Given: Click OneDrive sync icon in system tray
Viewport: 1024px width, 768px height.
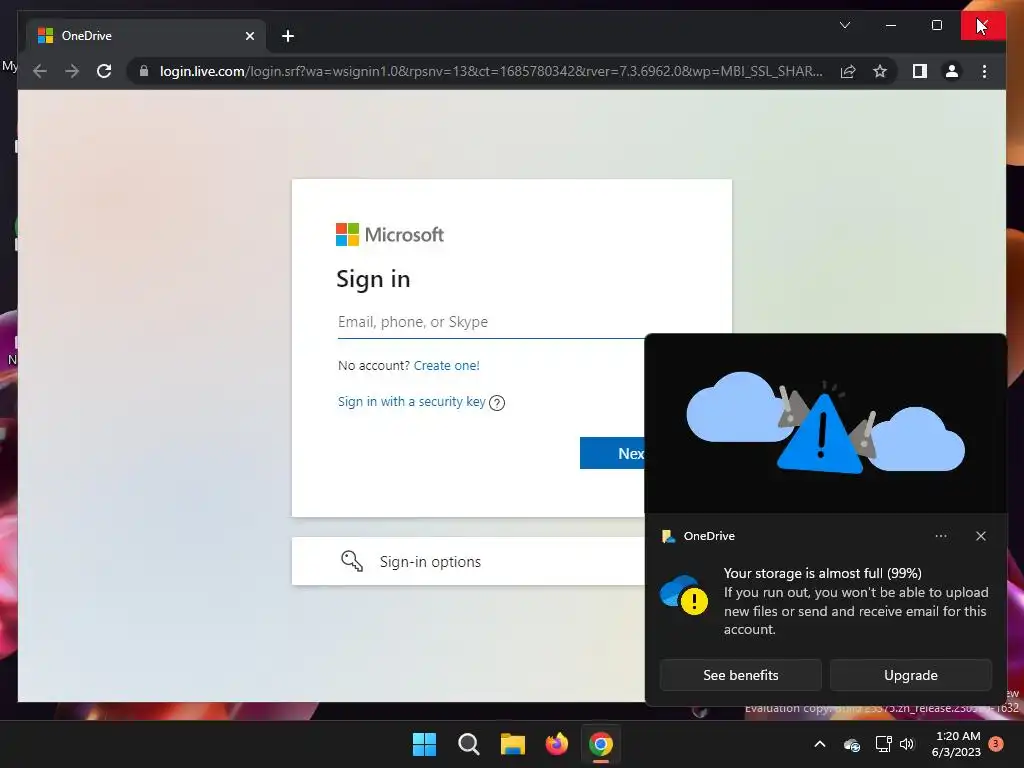Looking at the screenshot, I should 852,744.
